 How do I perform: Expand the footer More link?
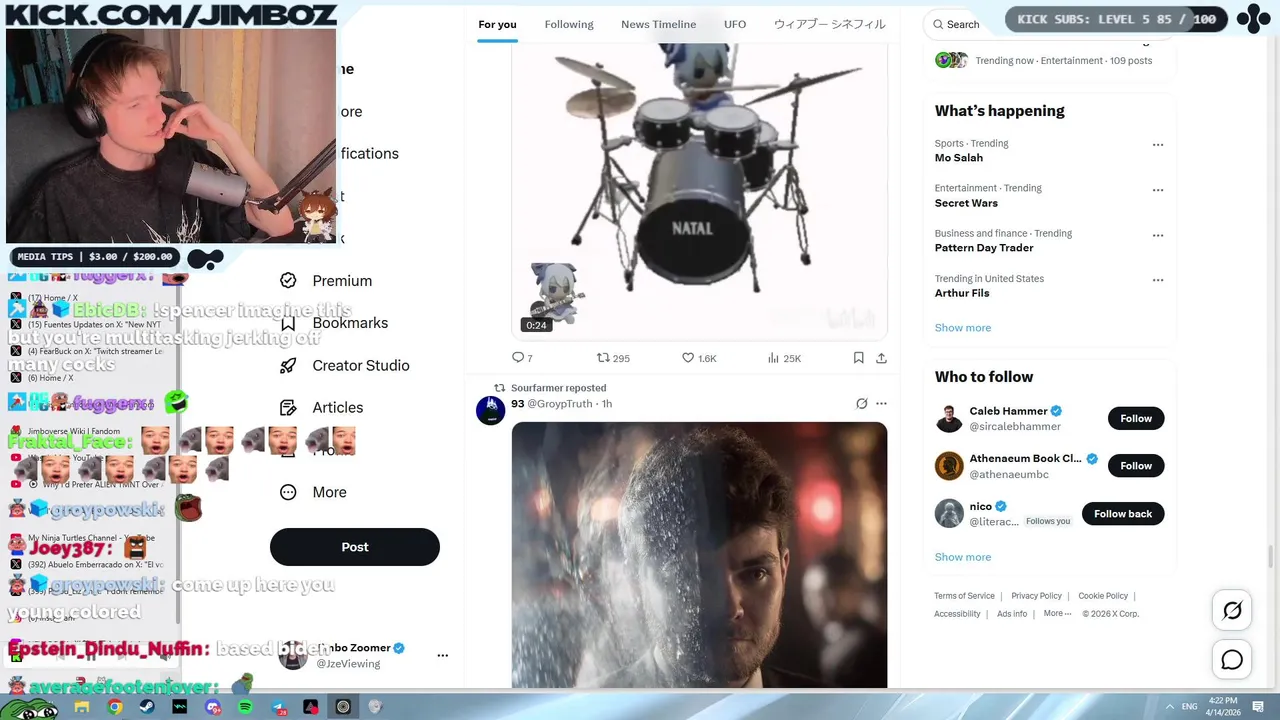(1057, 614)
